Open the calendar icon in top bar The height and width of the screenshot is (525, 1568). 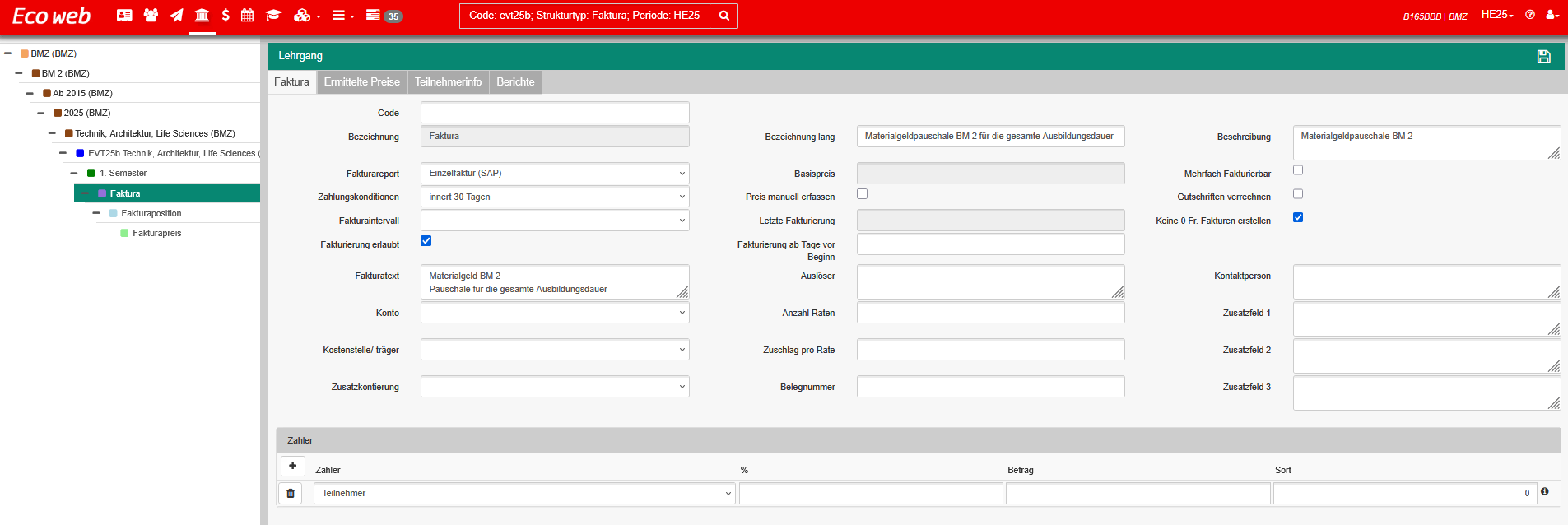coord(247,15)
